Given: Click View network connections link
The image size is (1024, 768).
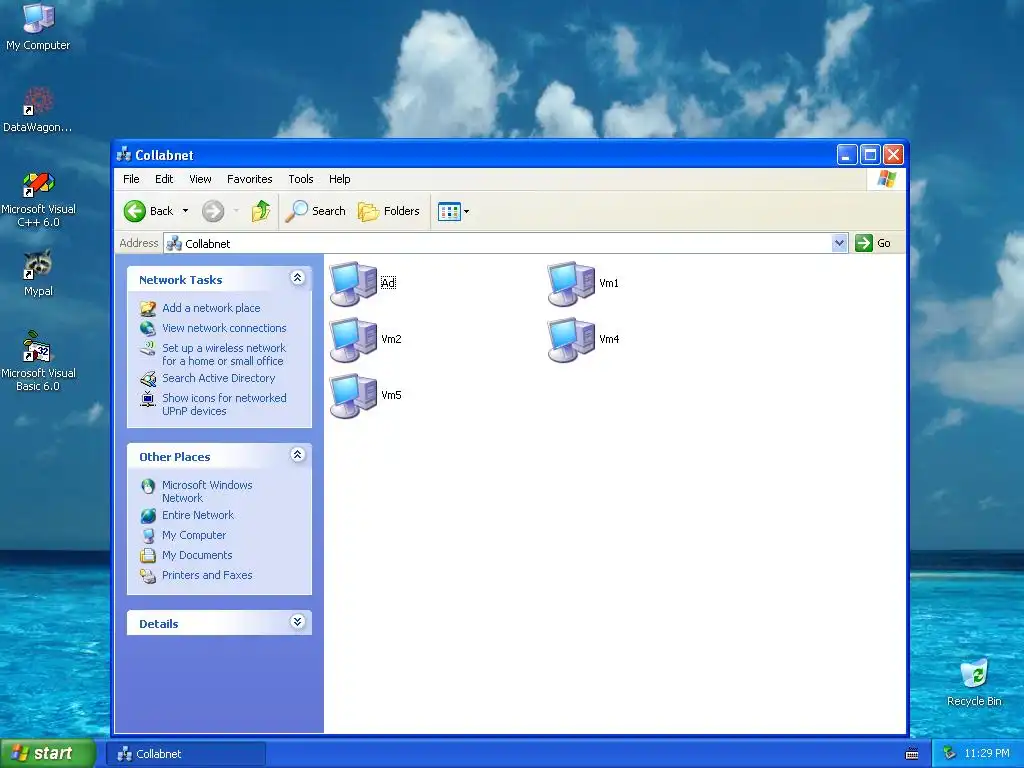Looking at the screenshot, I should click(224, 328).
